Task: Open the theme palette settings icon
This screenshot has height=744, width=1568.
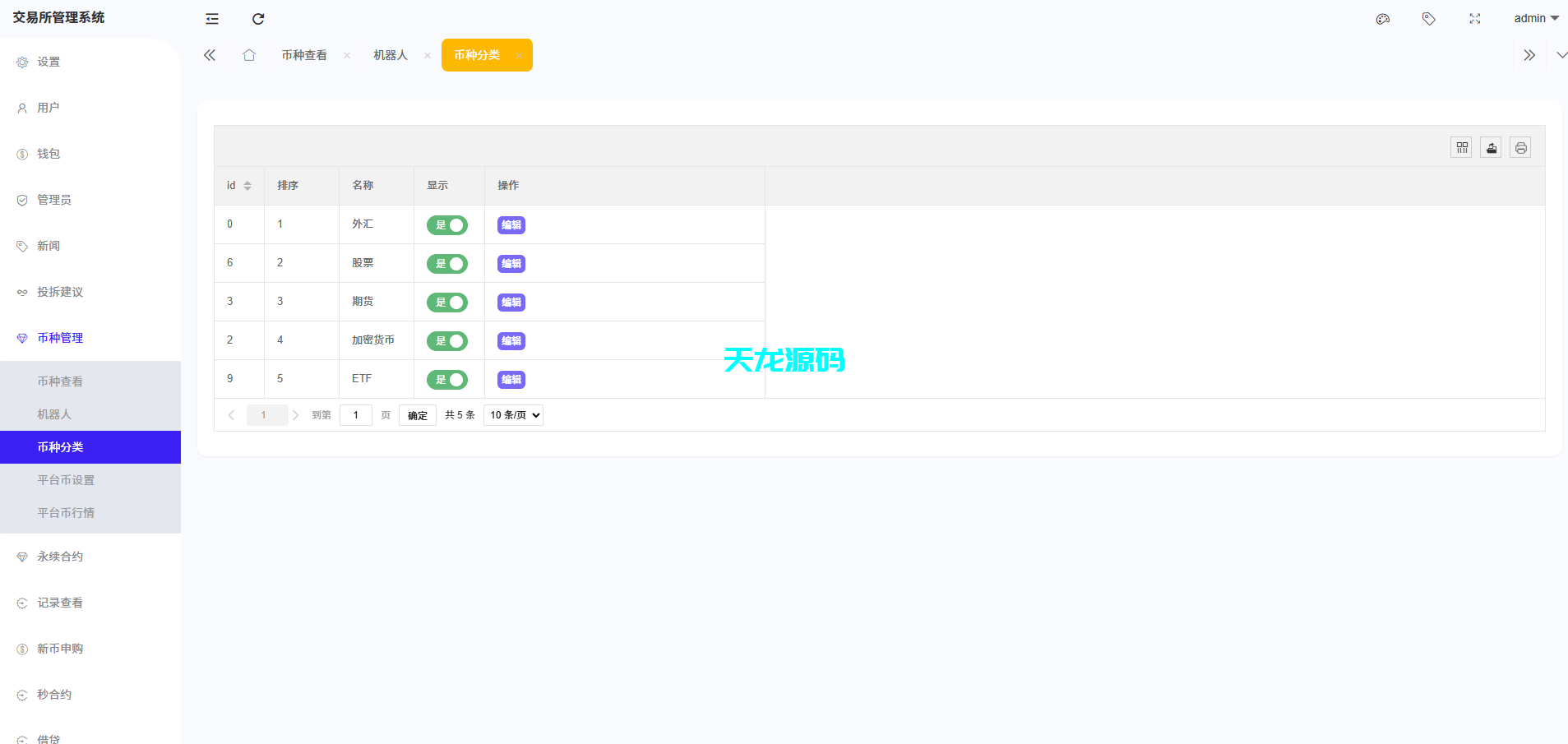Action: [x=1382, y=18]
